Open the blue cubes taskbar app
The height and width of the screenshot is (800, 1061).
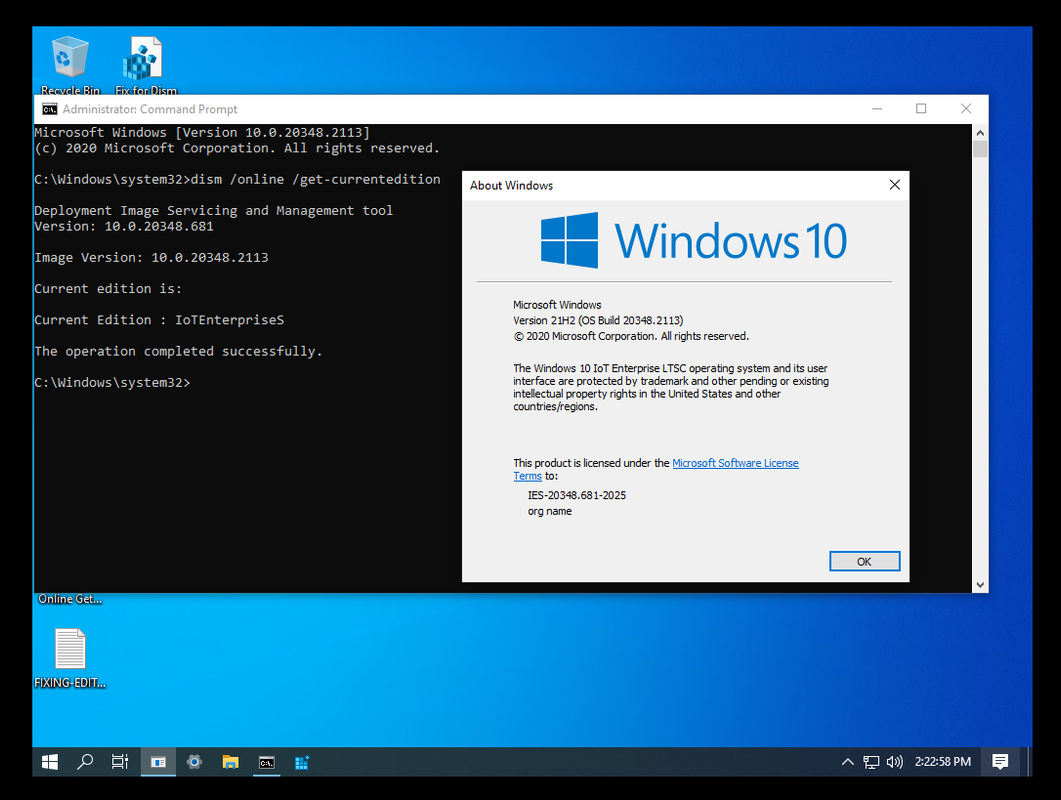(x=302, y=762)
